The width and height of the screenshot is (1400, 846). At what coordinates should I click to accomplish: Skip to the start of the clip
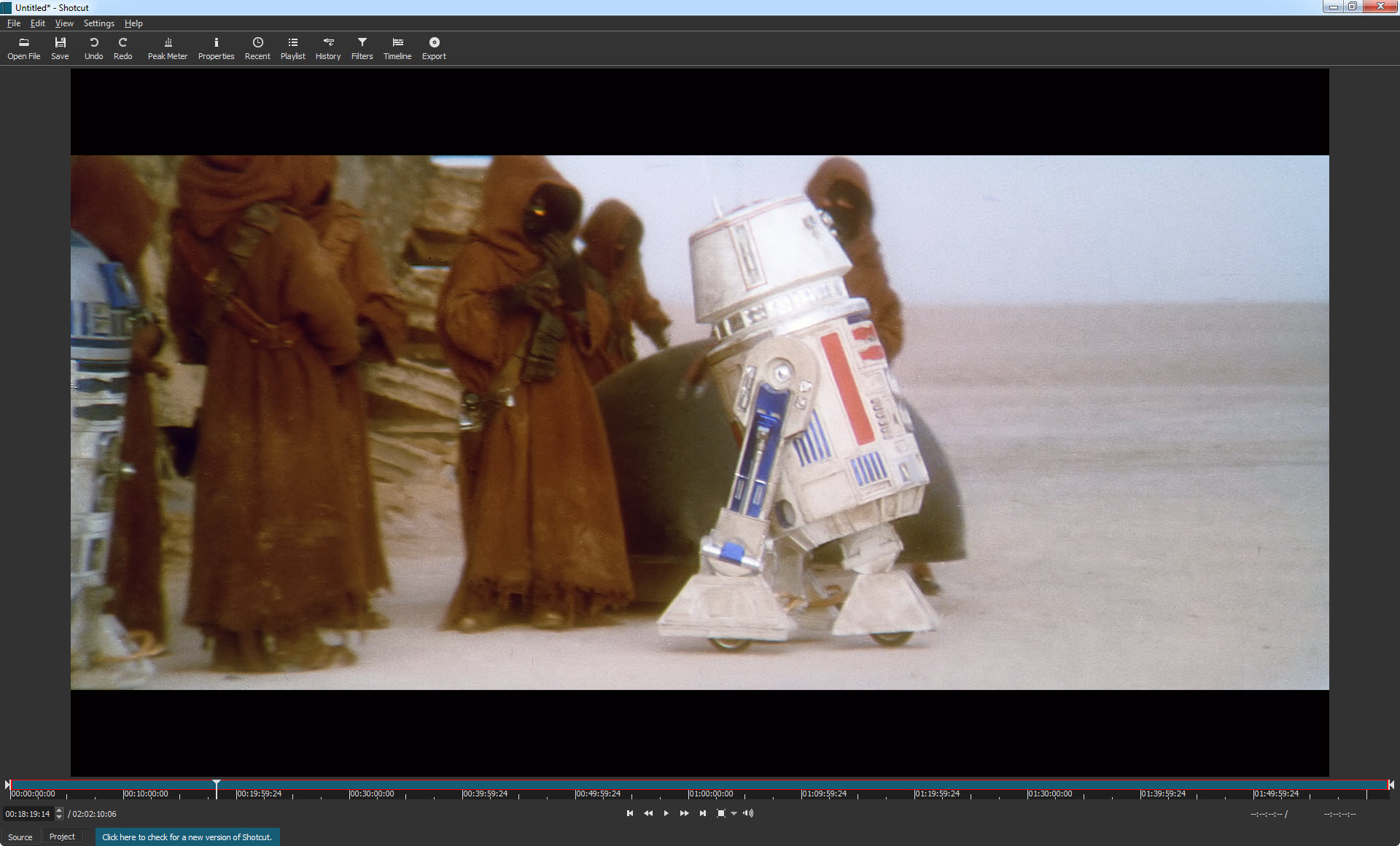click(x=630, y=813)
